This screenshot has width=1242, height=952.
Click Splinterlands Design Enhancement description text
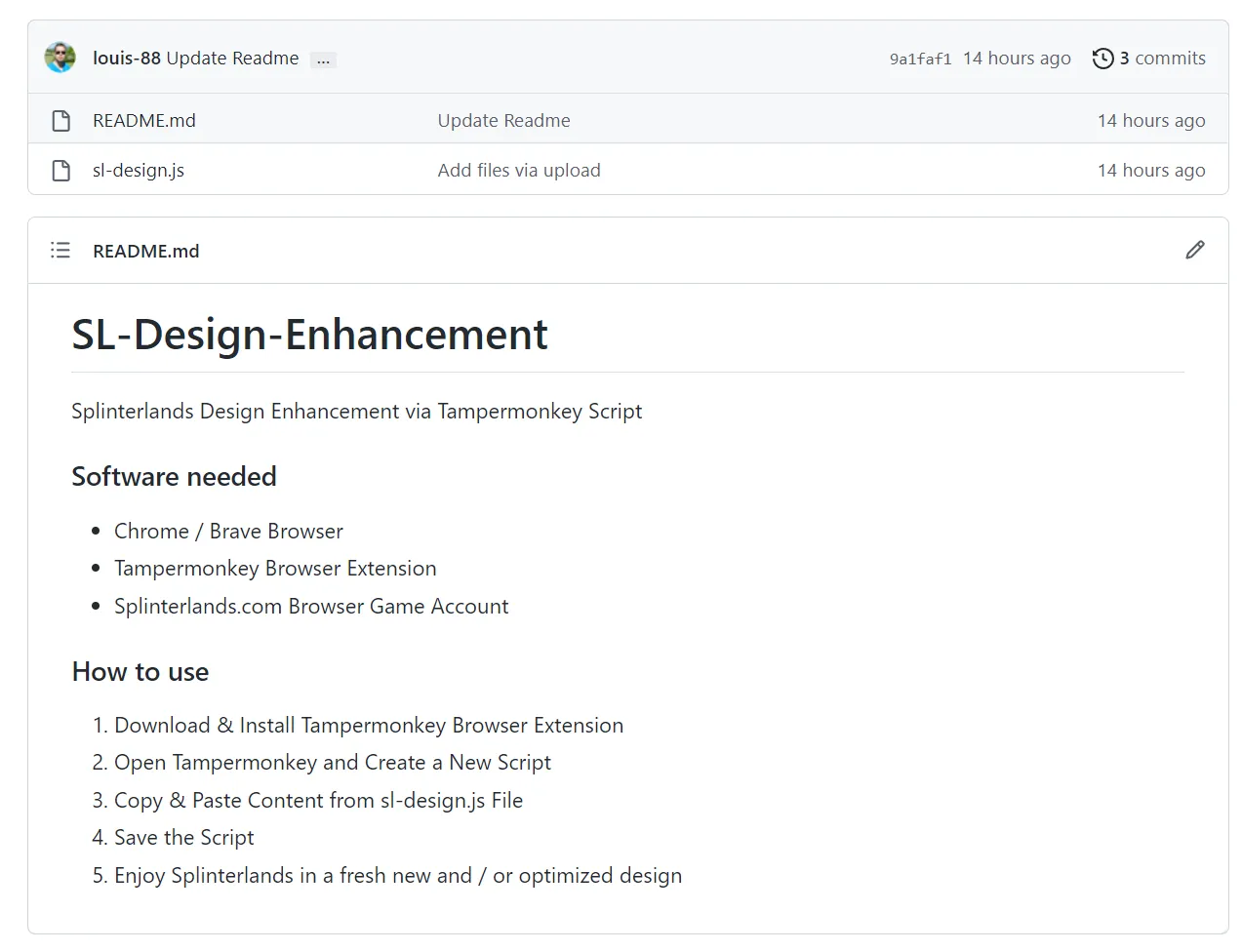coord(356,412)
